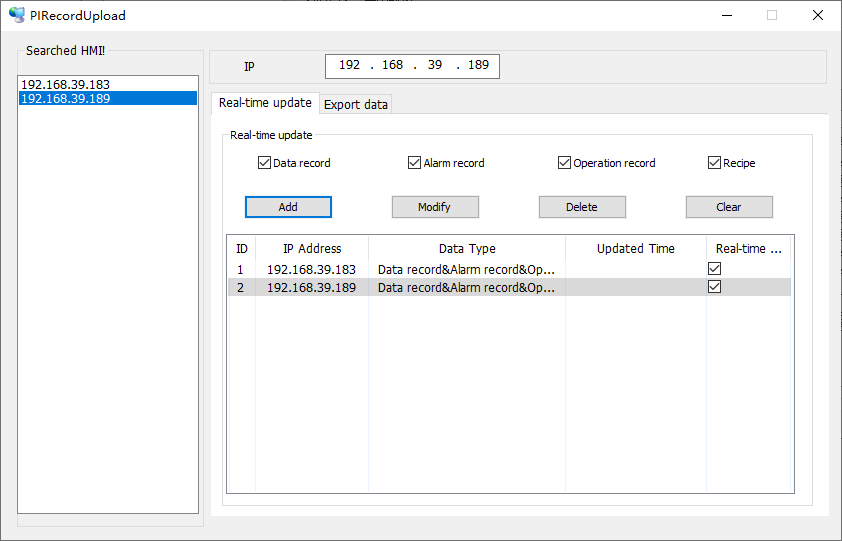Click the Modify button
The image size is (842, 541).
[434, 207]
